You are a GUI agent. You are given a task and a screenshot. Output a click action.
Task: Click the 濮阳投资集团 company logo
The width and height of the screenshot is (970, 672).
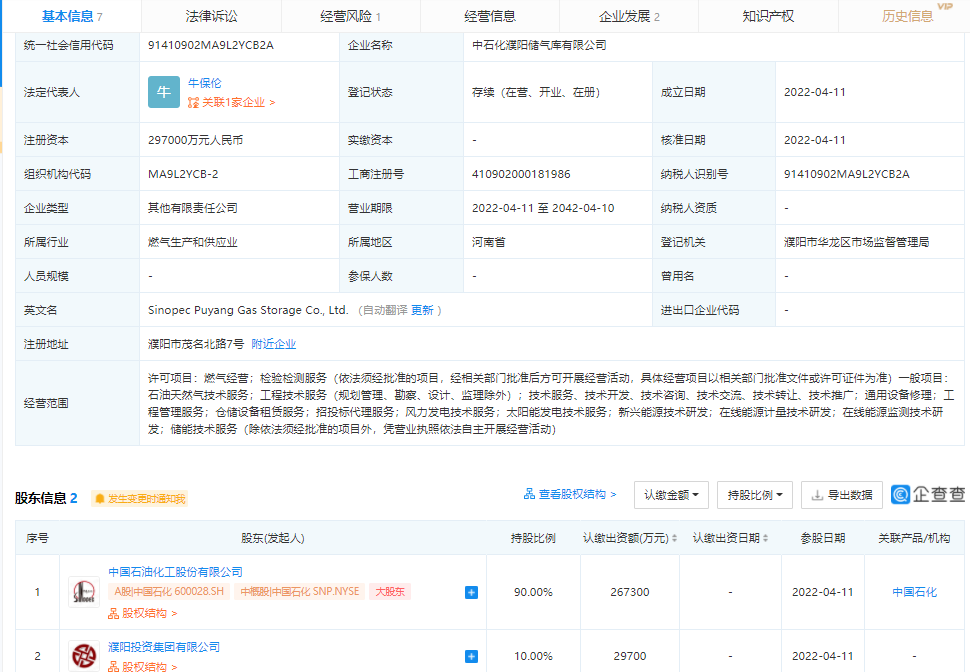[x=84, y=656]
